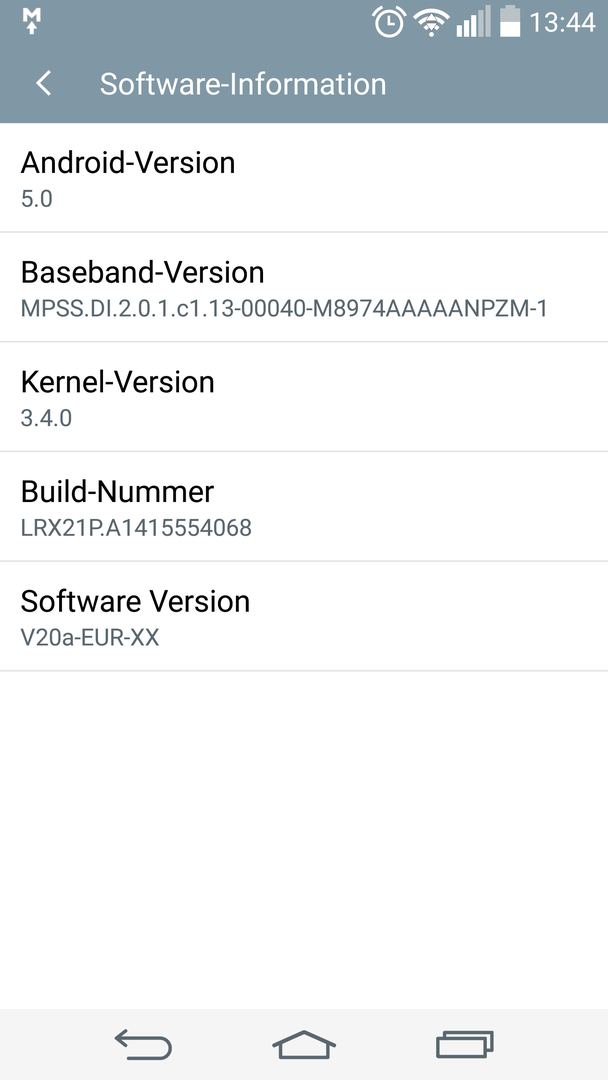Tap the V20a-EUR-XX version value
The width and height of the screenshot is (608, 1080).
pyautogui.click(x=90, y=637)
